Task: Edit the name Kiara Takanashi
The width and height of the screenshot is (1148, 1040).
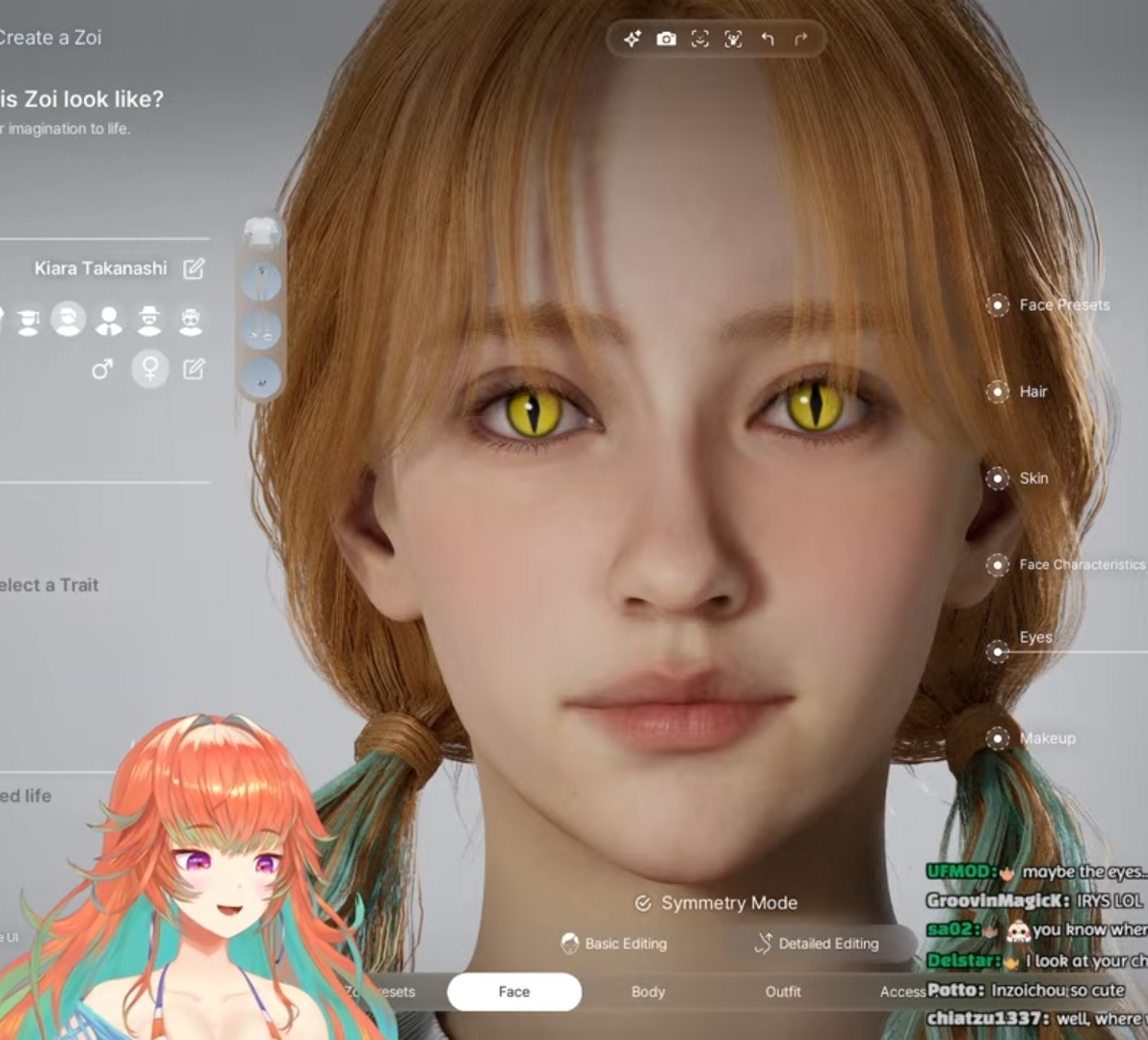Action: click(x=194, y=269)
